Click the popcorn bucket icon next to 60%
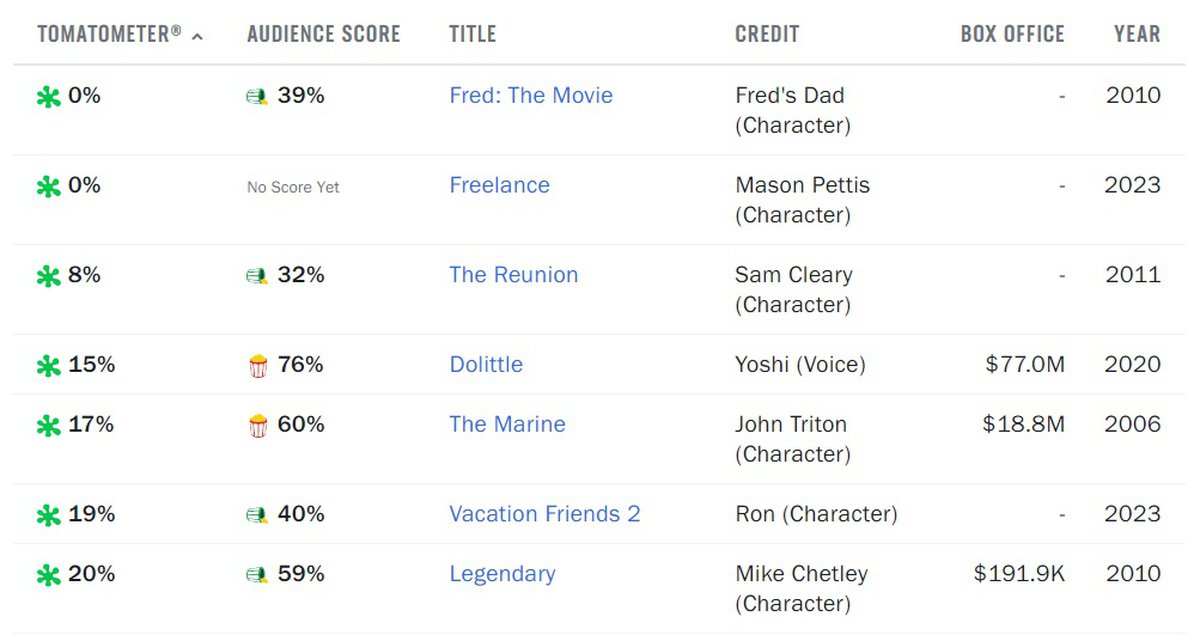Viewport: 1200px width, 635px height. coord(258,426)
